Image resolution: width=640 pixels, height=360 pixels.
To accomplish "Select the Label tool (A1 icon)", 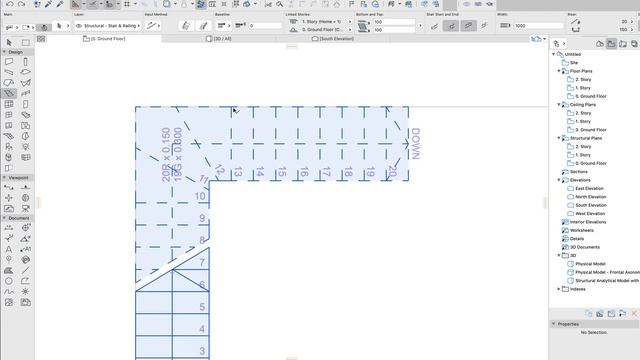I will [x=26, y=249].
